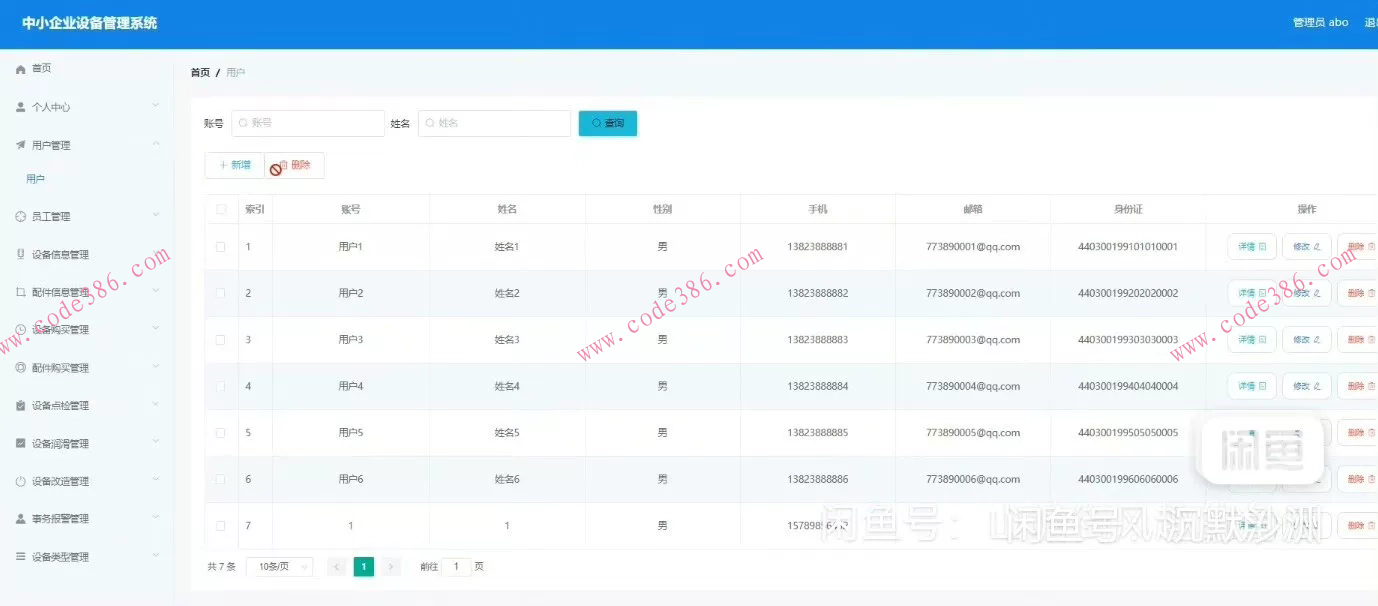This screenshot has height=606, width=1378.
Task: Check the row for 用户6
Action: coord(221,480)
